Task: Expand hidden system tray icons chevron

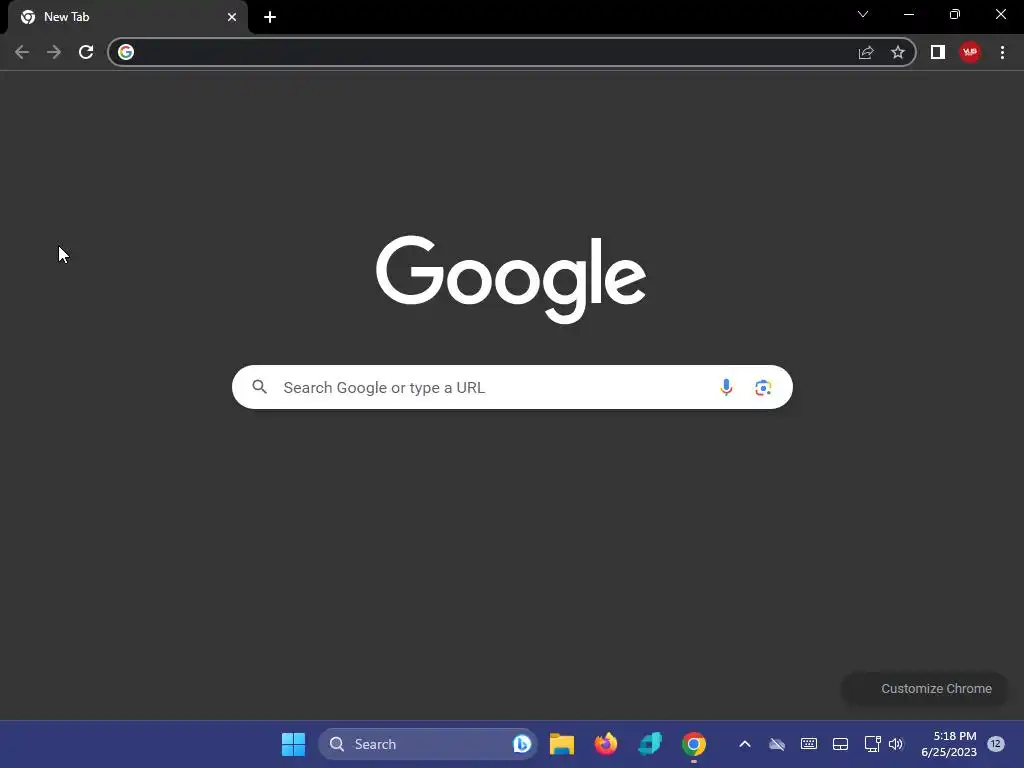Action: click(x=744, y=744)
